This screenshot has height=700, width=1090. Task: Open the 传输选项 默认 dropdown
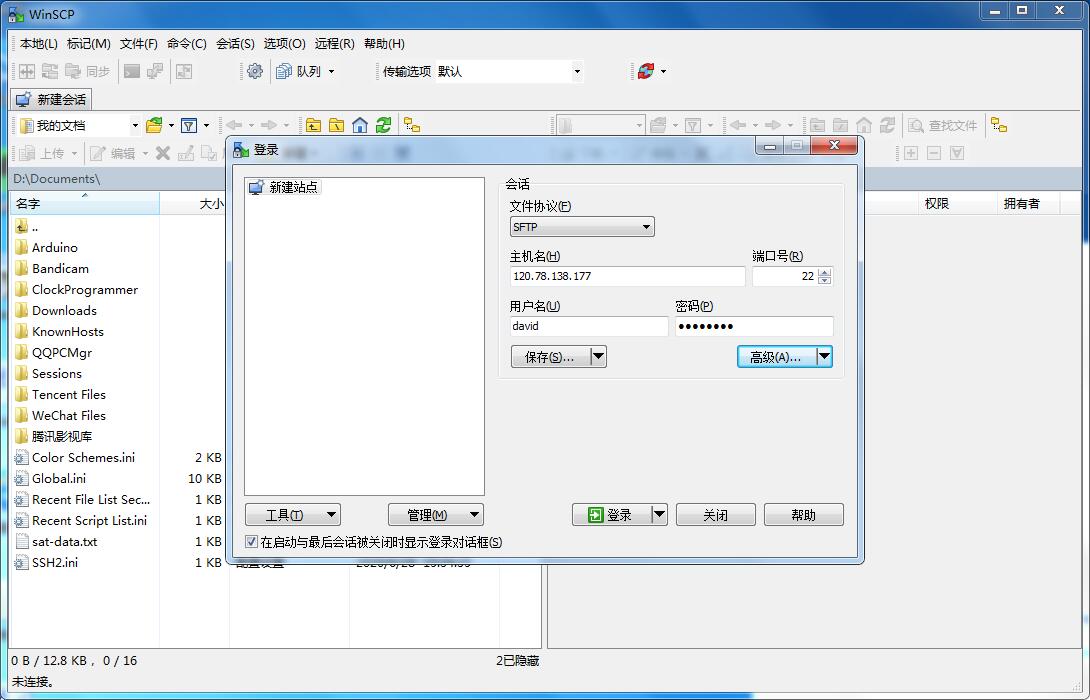(x=509, y=71)
